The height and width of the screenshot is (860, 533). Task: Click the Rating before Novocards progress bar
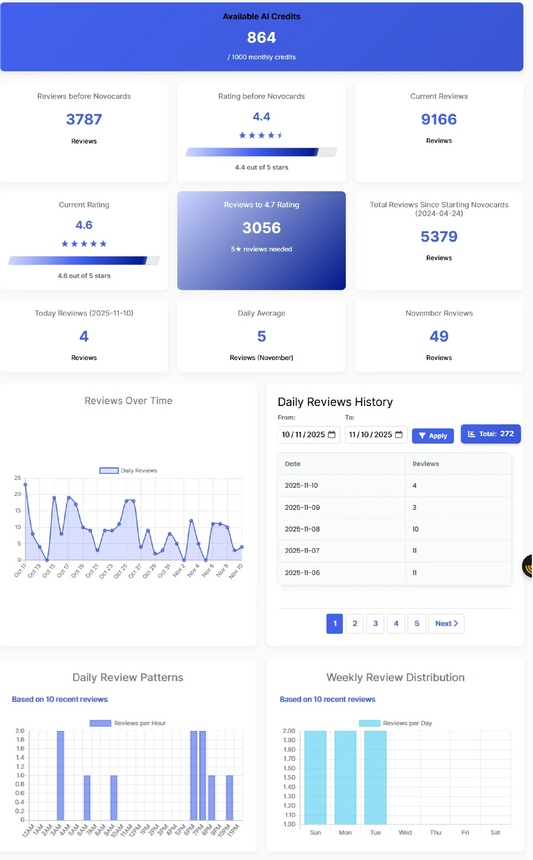(262, 152)
